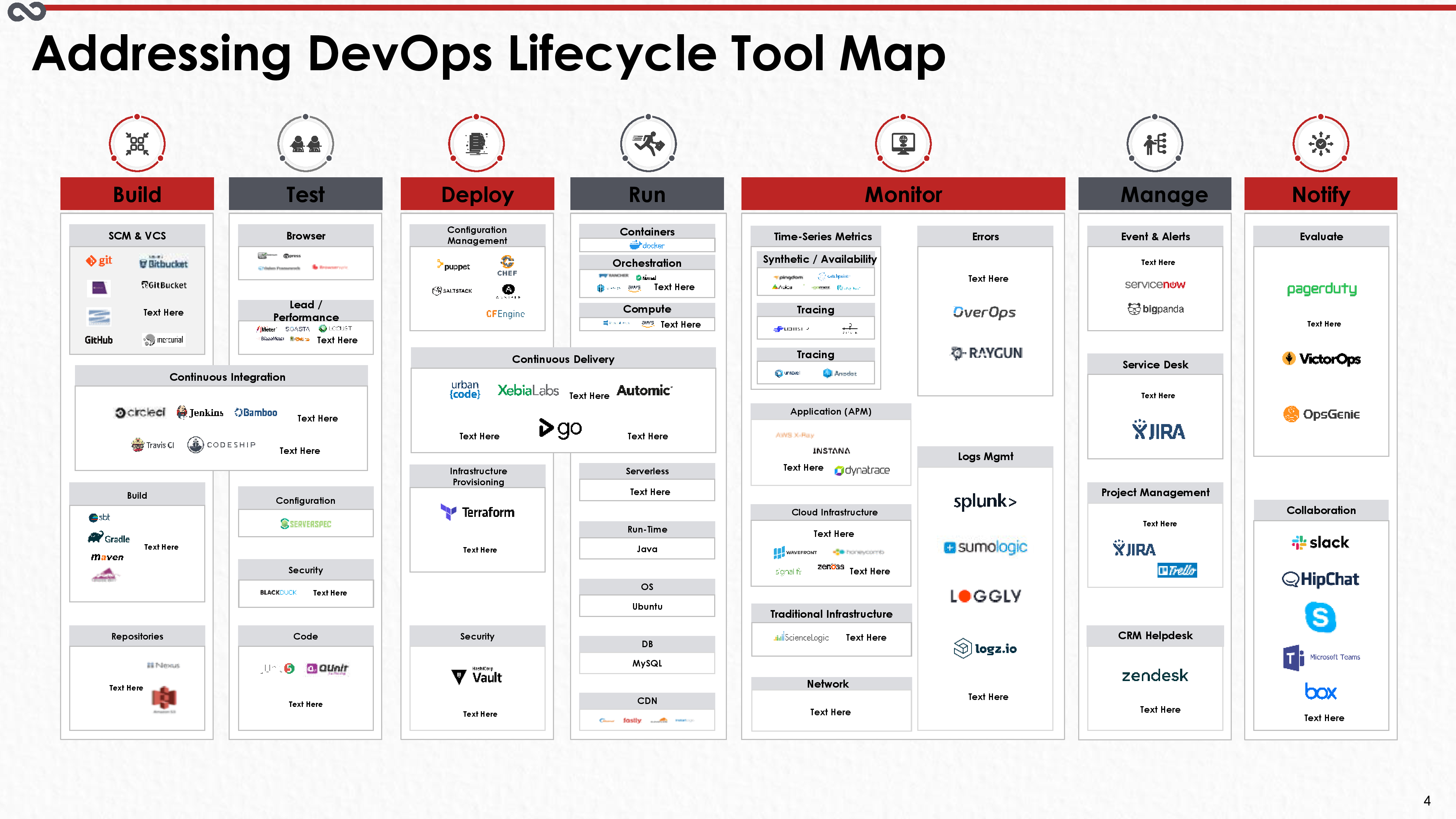This screenshot has height=819, width=1456.
Task: Select the Trello logo
Action: click(x=1177, y=570)
